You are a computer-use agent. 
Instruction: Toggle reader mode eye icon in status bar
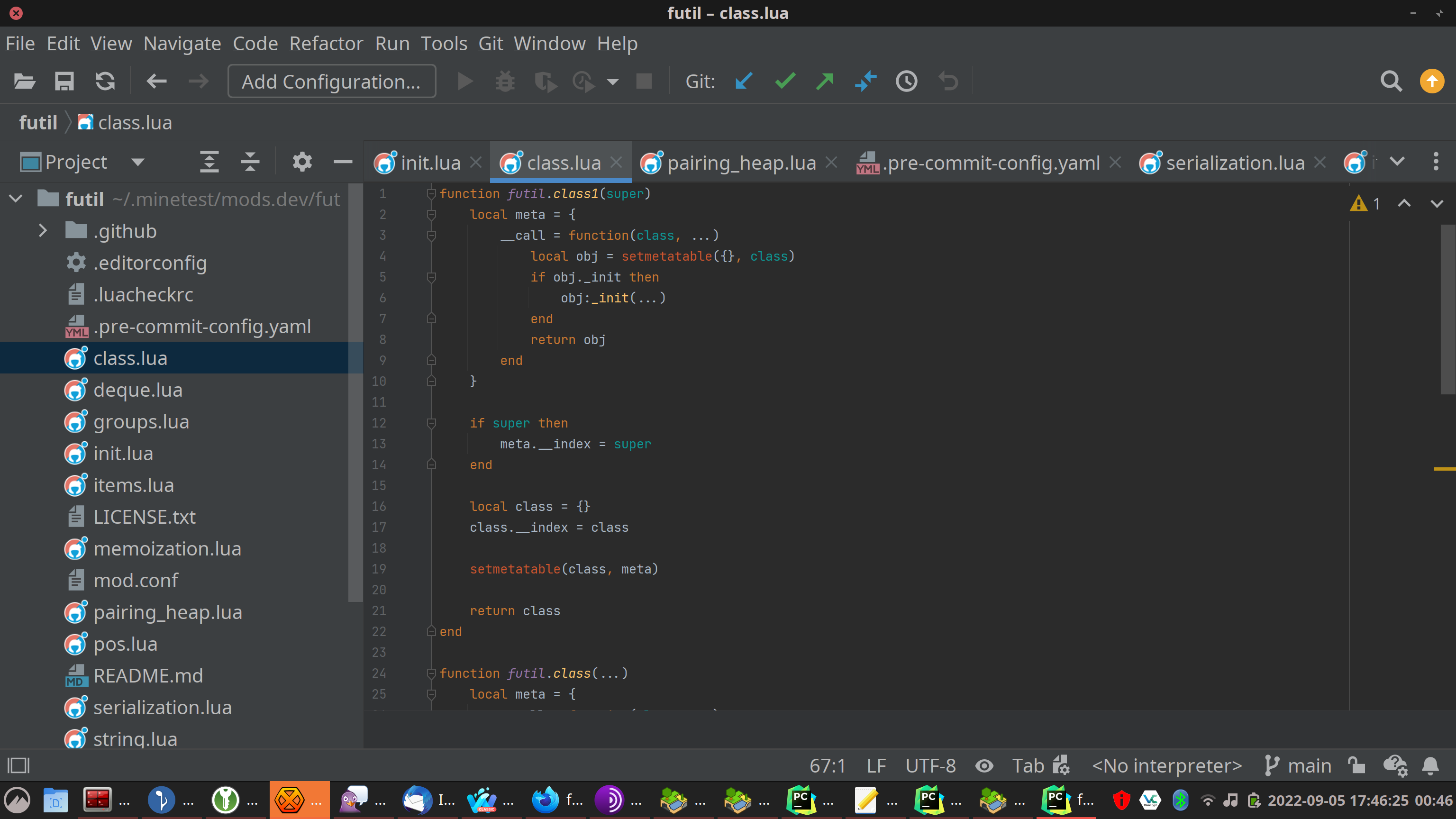[984, 766]
